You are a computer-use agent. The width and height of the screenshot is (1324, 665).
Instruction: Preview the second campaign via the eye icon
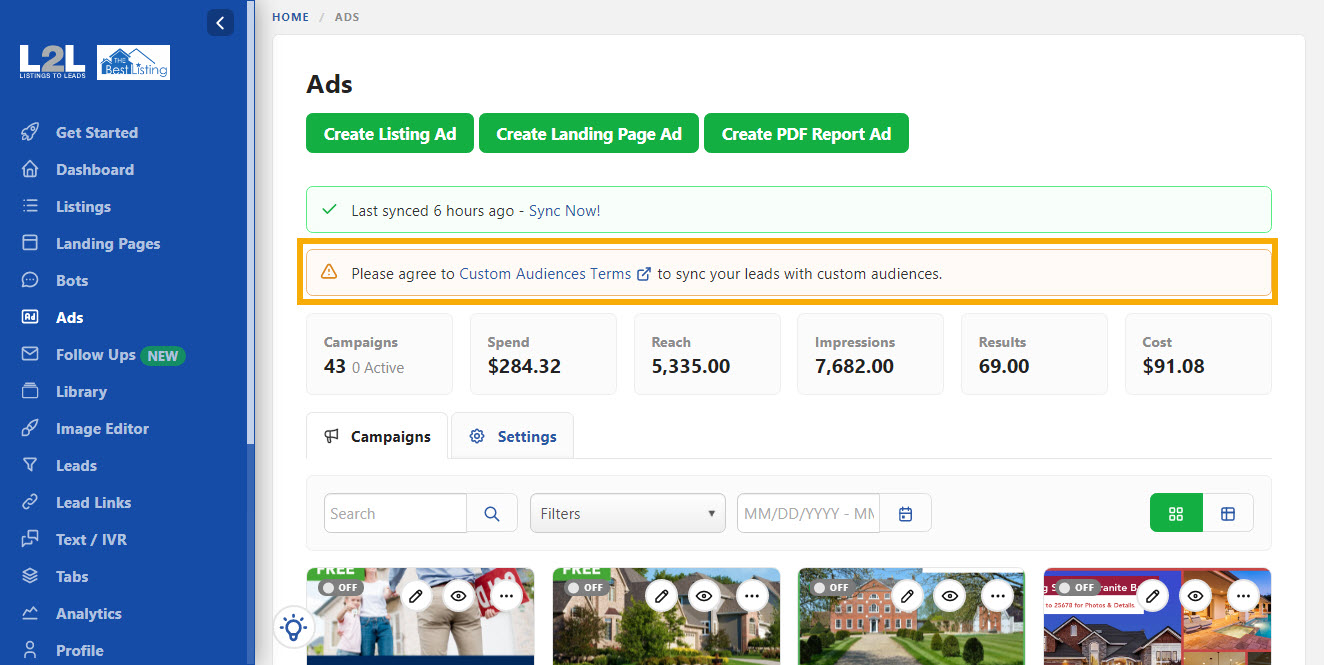coord(704,595)
